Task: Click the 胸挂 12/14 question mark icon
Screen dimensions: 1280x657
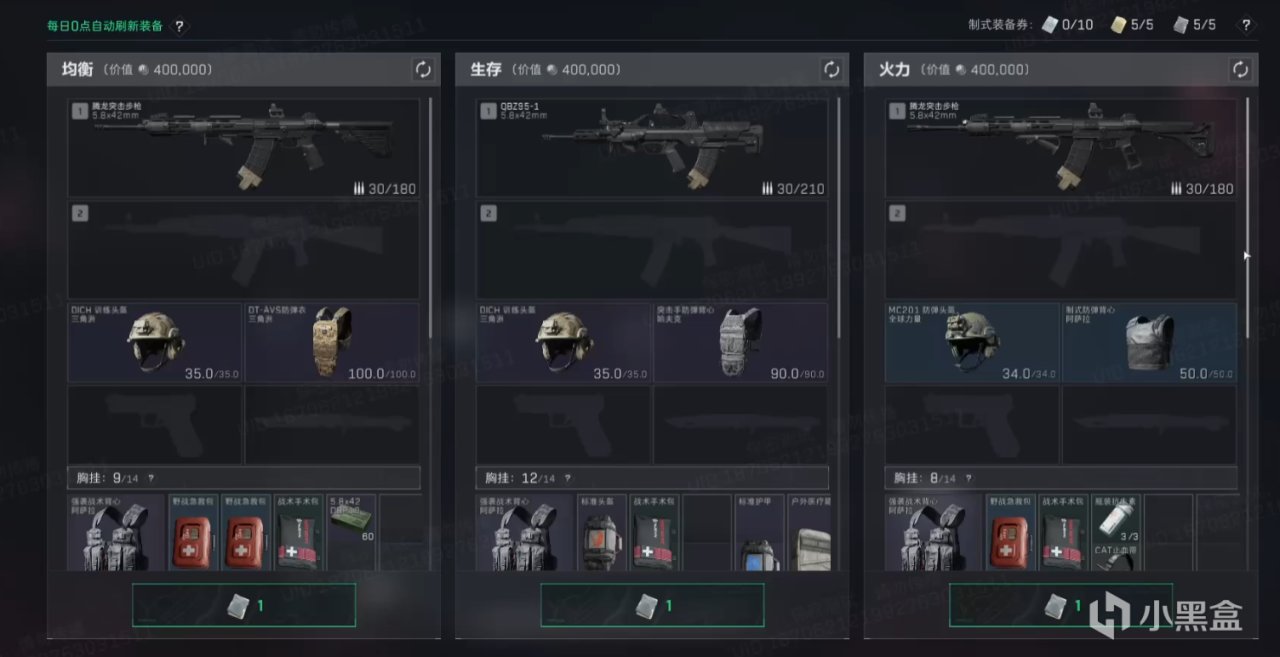Action: click(567, 478)
